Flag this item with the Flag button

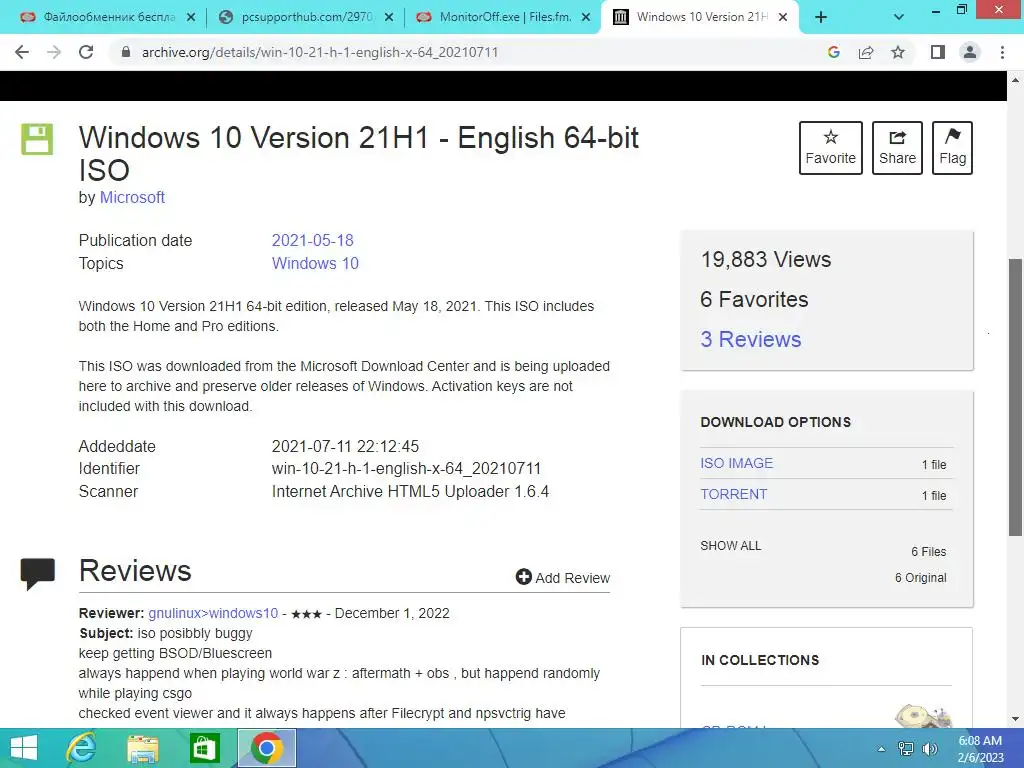click(952, 148)
